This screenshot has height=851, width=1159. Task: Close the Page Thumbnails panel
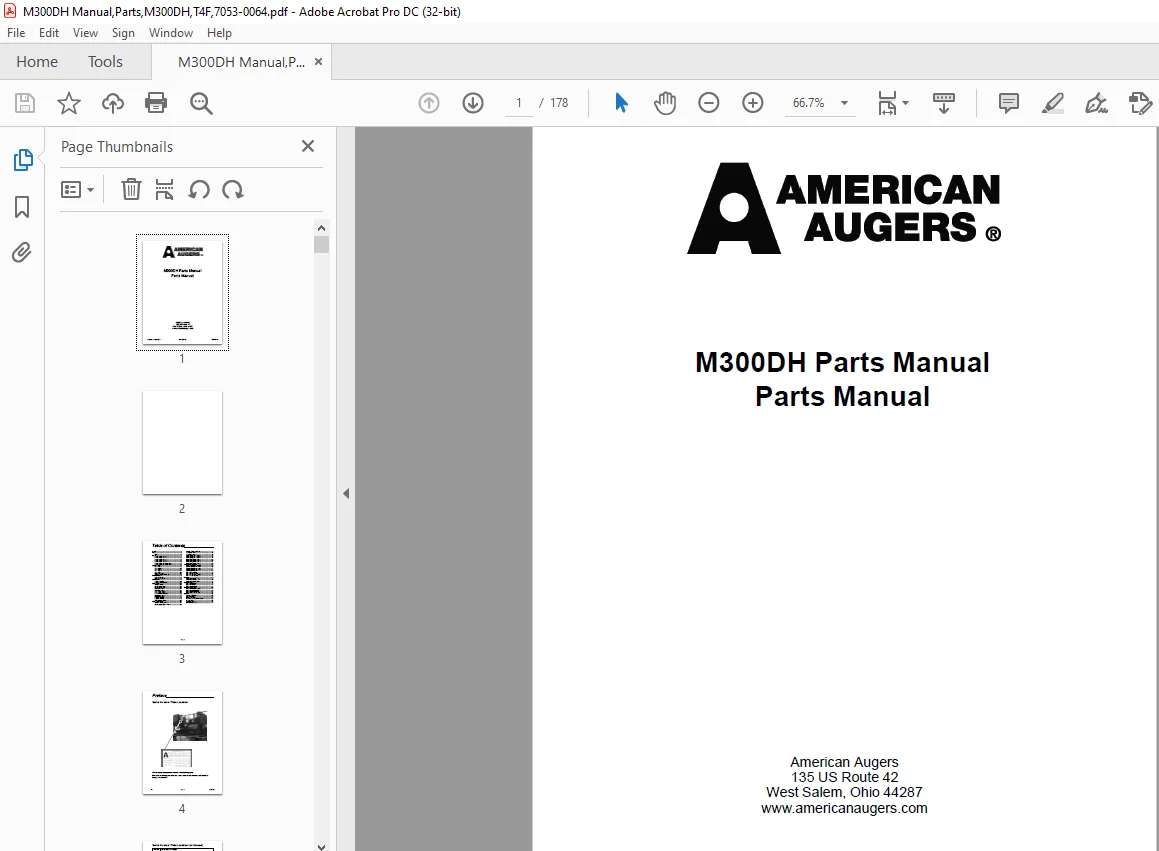coord(308,146)
